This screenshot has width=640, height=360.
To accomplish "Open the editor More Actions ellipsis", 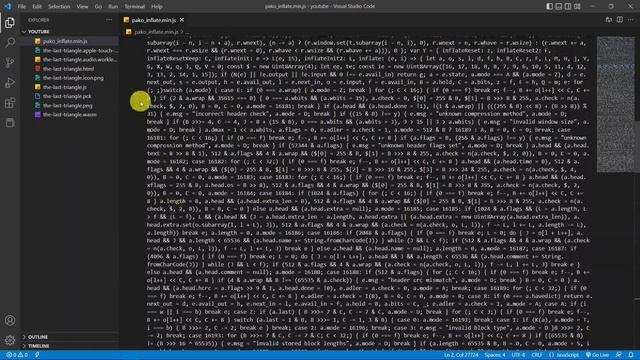I will coord(631,20).
